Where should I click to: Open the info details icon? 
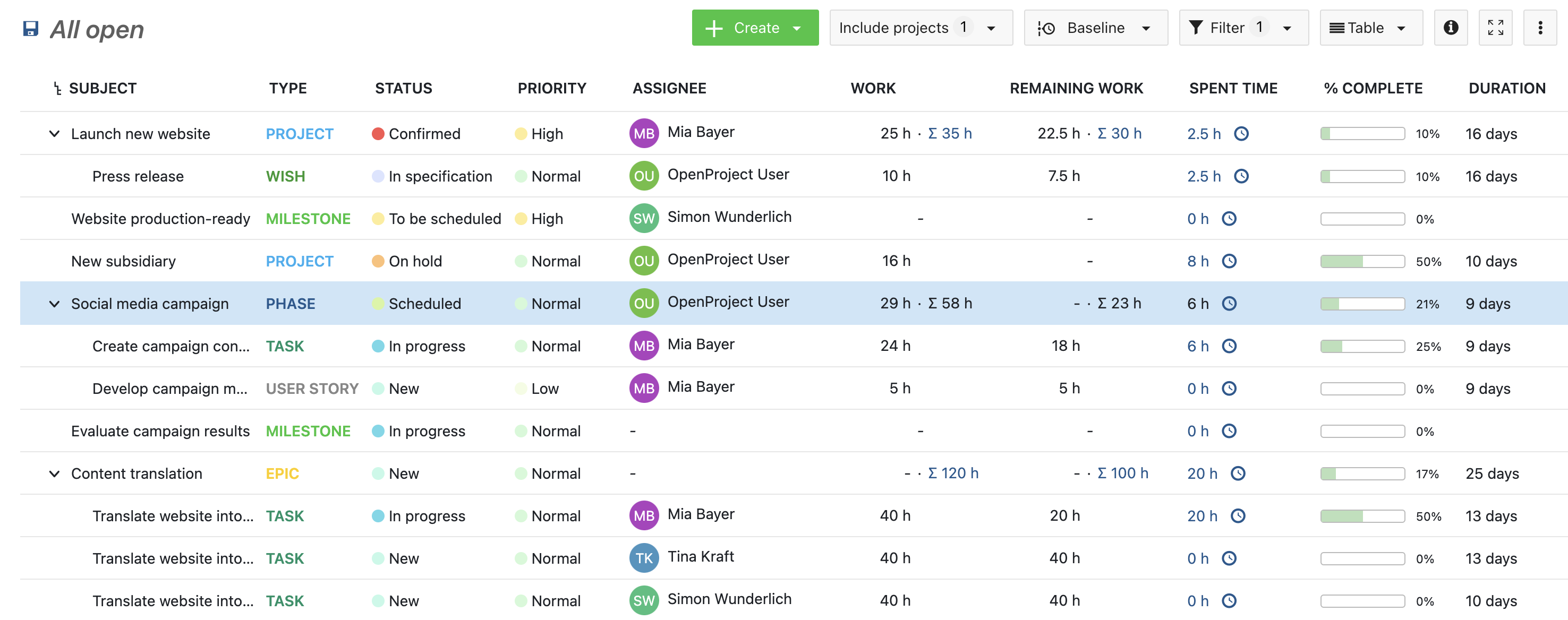click(1451, 28)
